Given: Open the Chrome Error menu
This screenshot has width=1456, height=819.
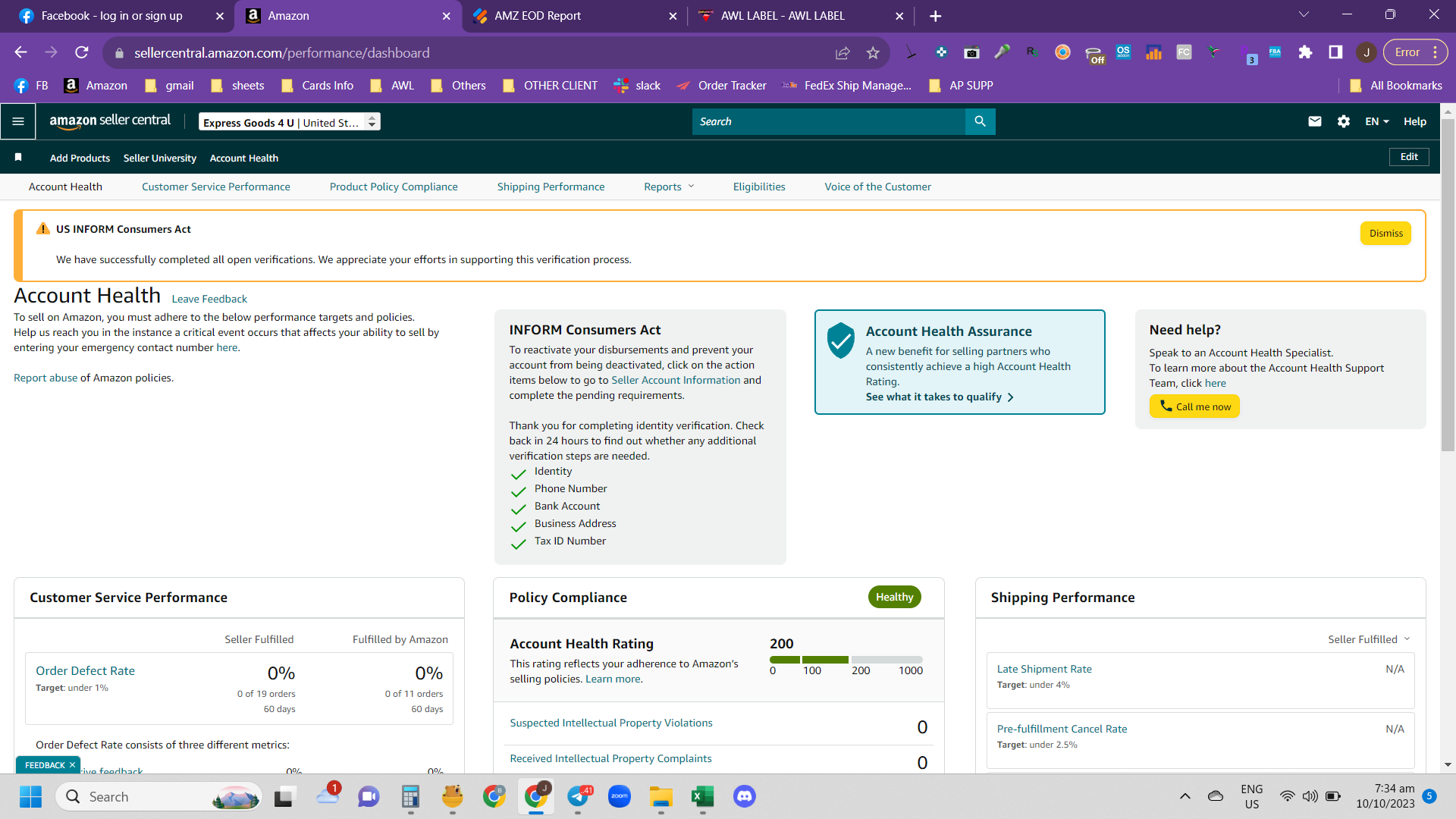Looking at the screenshot, I should pos(1416,52).
